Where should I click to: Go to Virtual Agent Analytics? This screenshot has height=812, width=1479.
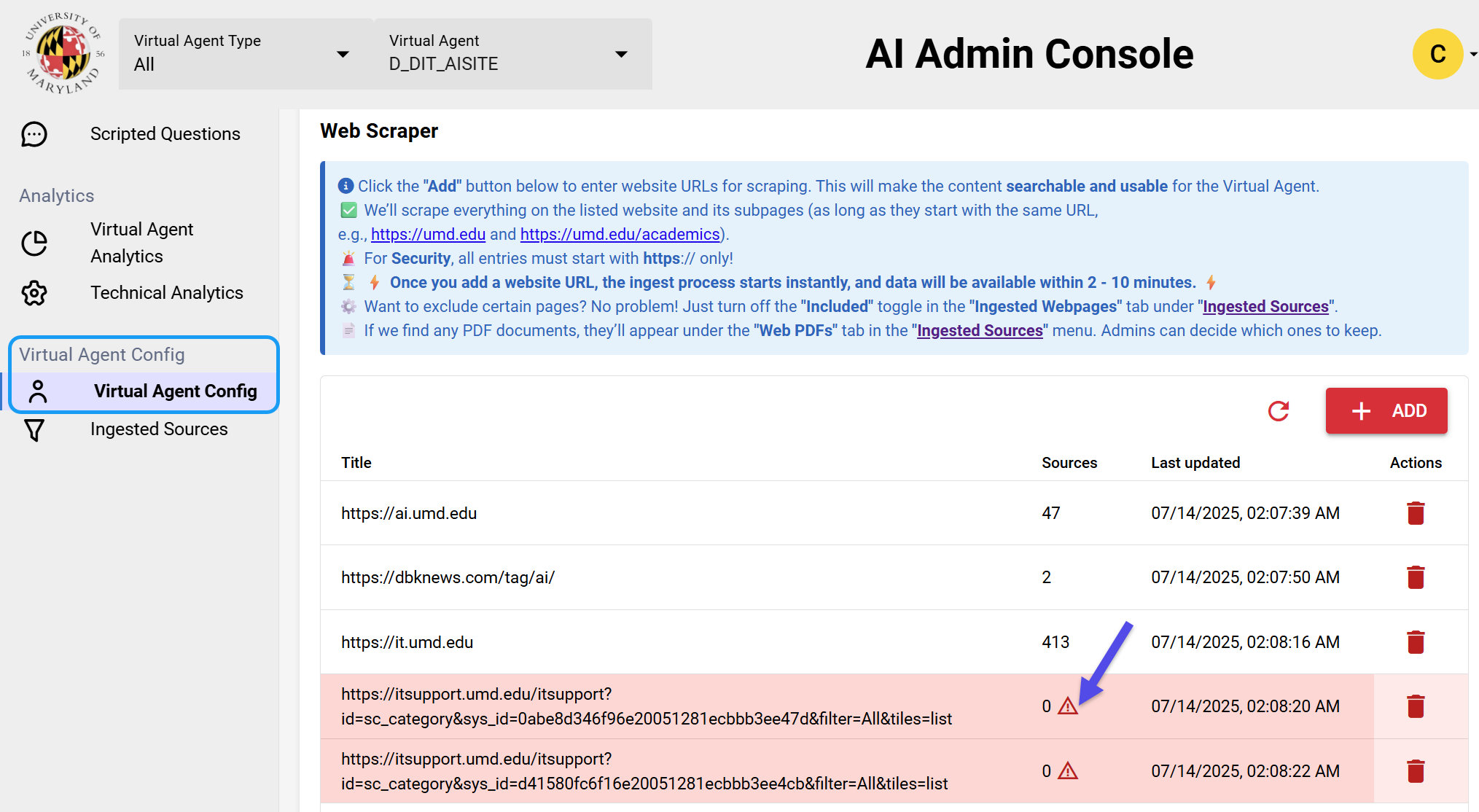(141, 243)
